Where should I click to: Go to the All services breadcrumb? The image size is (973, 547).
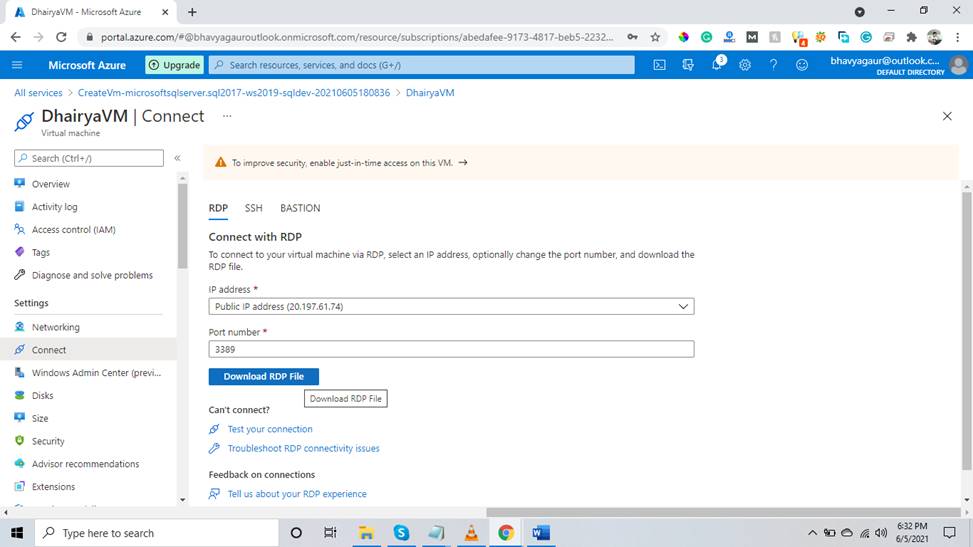pos(38,93)
